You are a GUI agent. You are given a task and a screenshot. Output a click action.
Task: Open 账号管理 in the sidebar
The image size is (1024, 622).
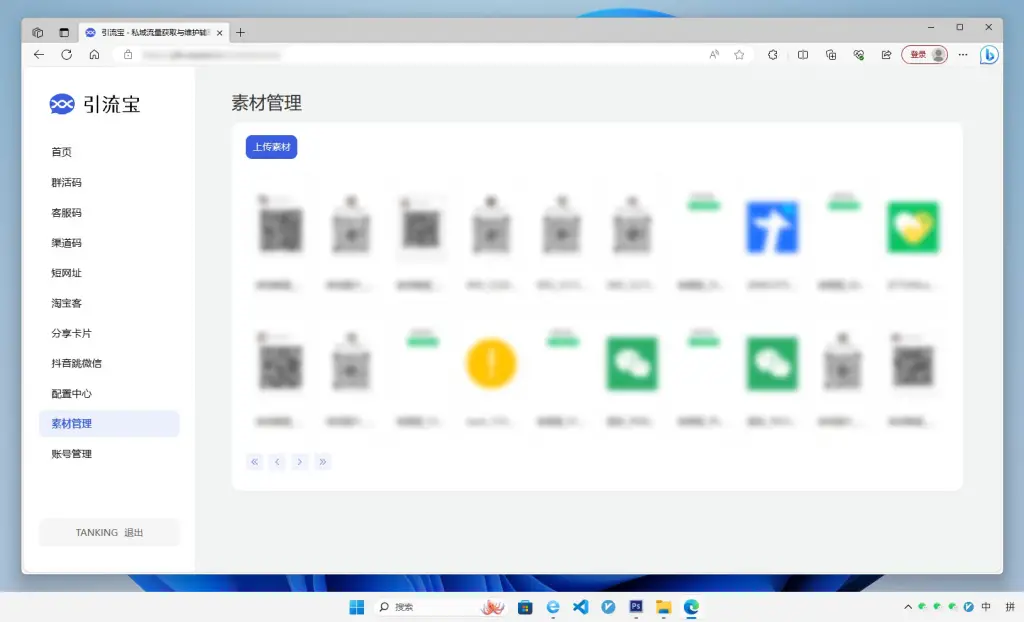point(71,454)
